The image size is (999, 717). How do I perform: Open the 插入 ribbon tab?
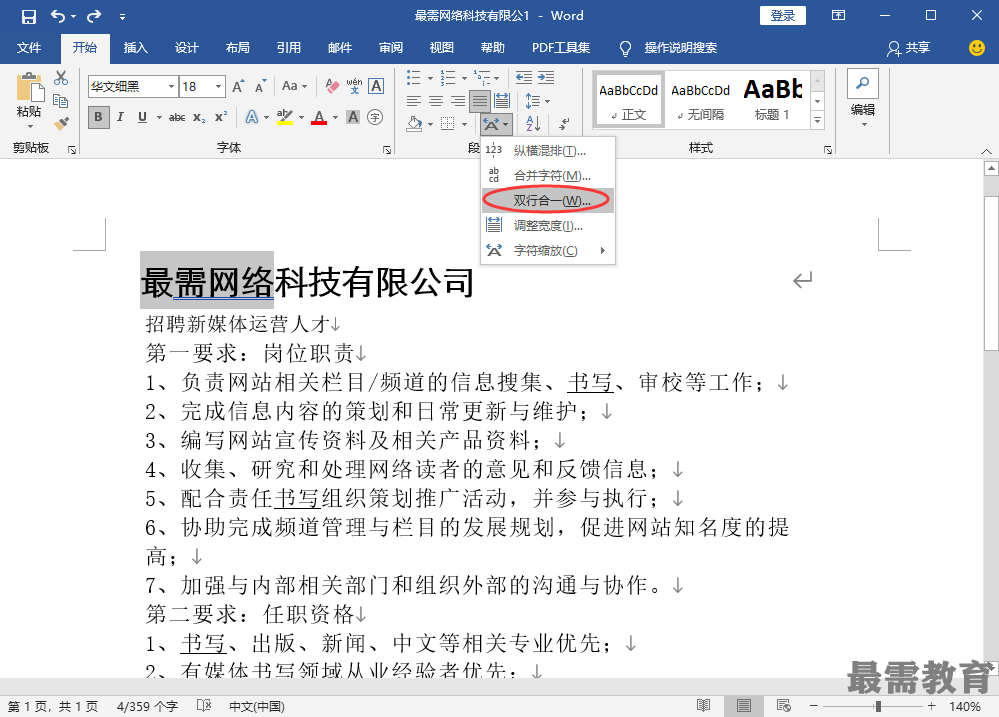coord(136,48)
